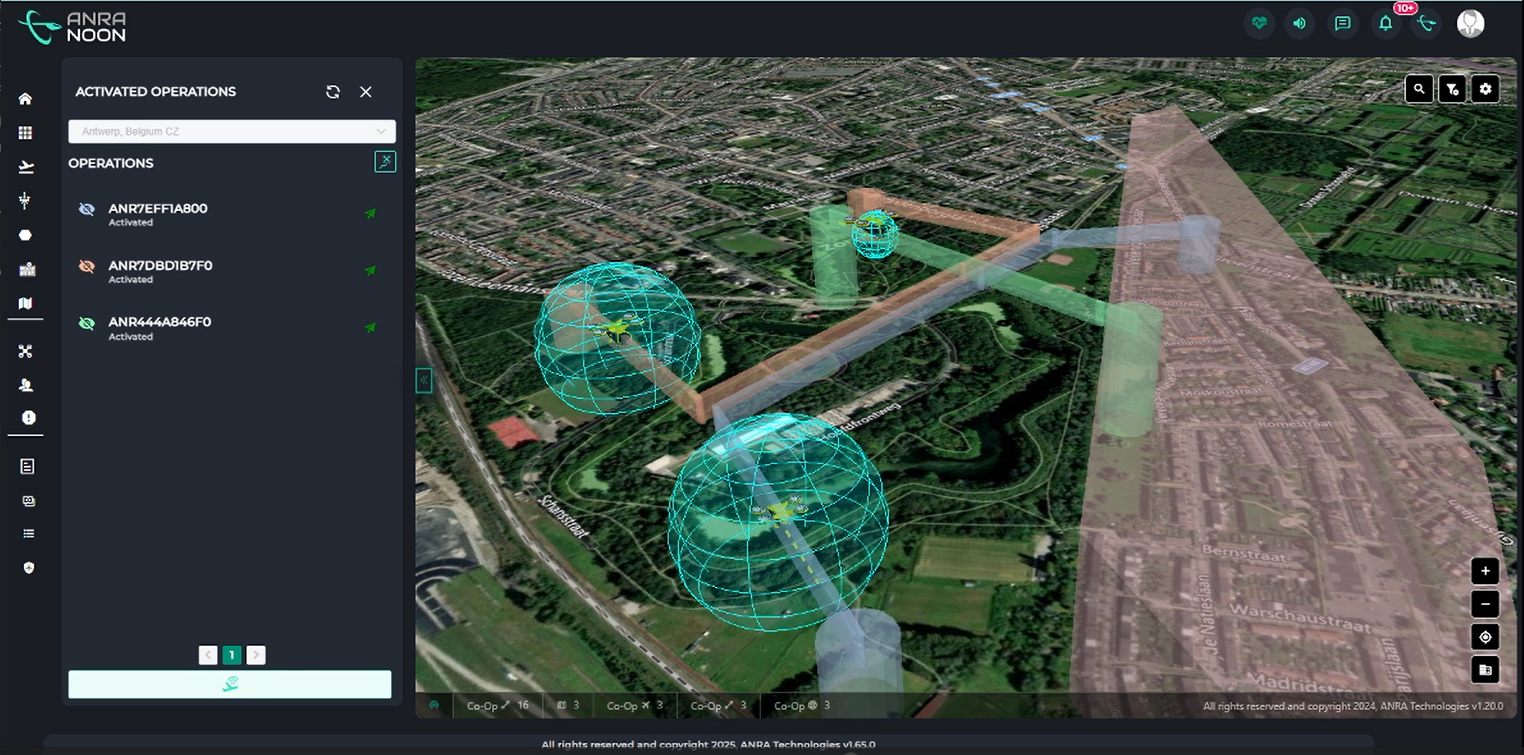Click the map search magnifier icon

click(x=1419, y=89)
